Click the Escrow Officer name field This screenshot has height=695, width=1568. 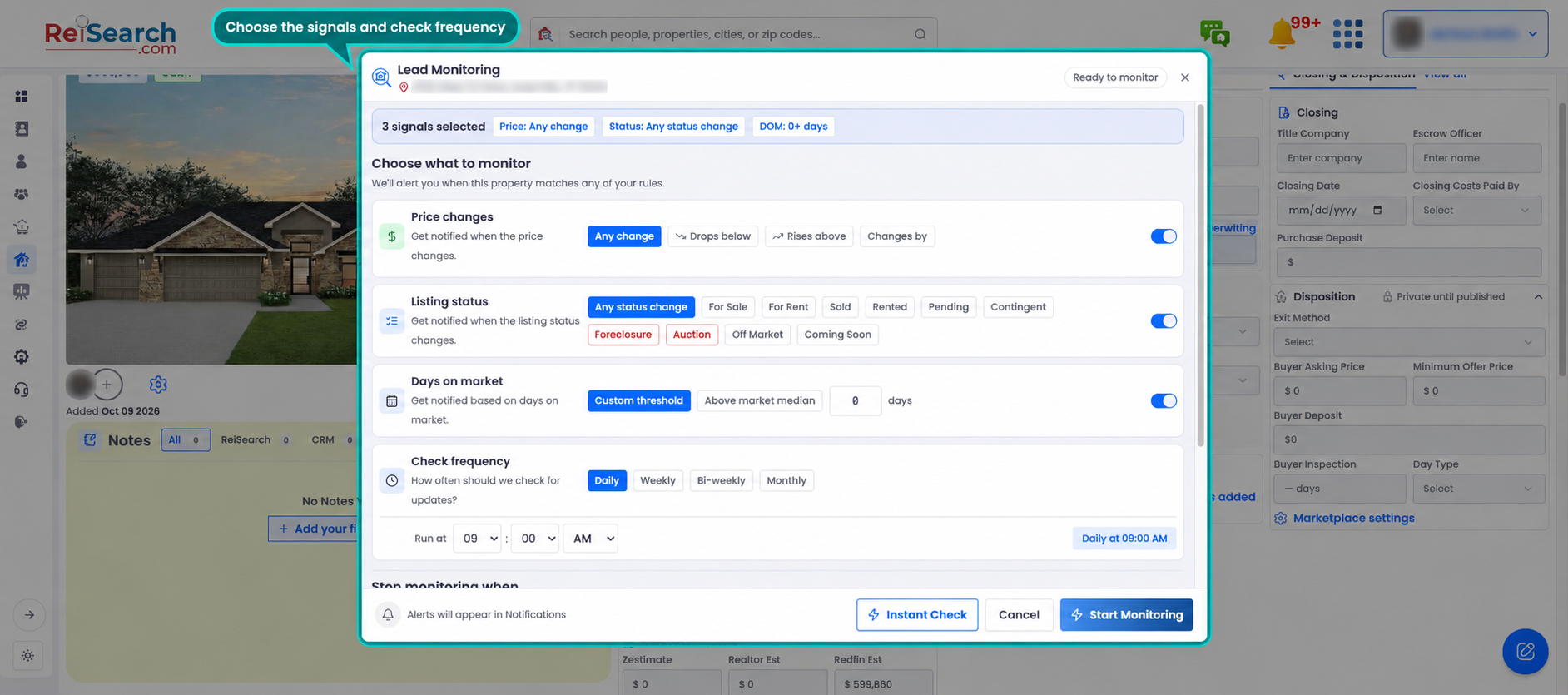pos(1476,158)
